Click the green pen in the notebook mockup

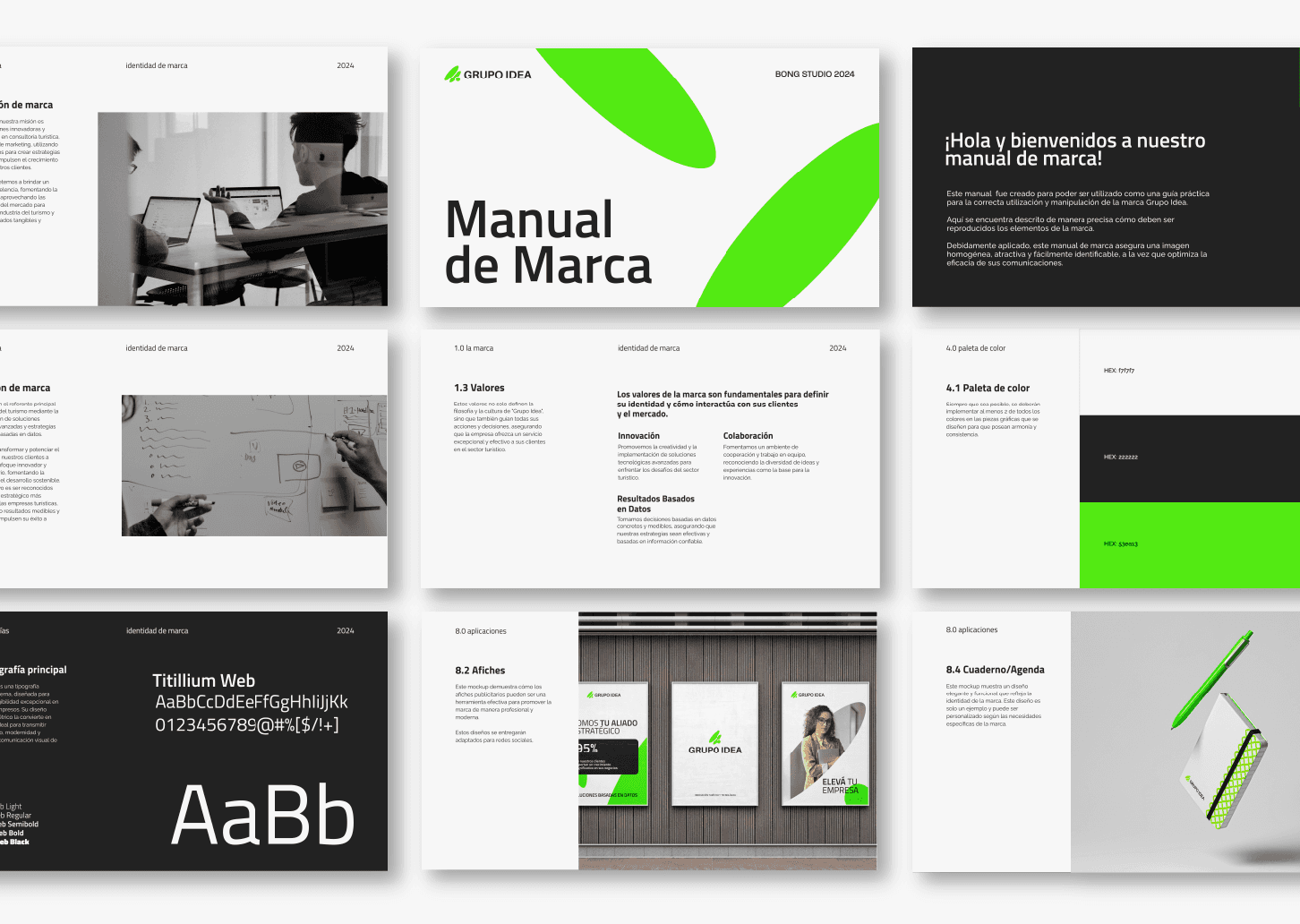(1212, 680)
